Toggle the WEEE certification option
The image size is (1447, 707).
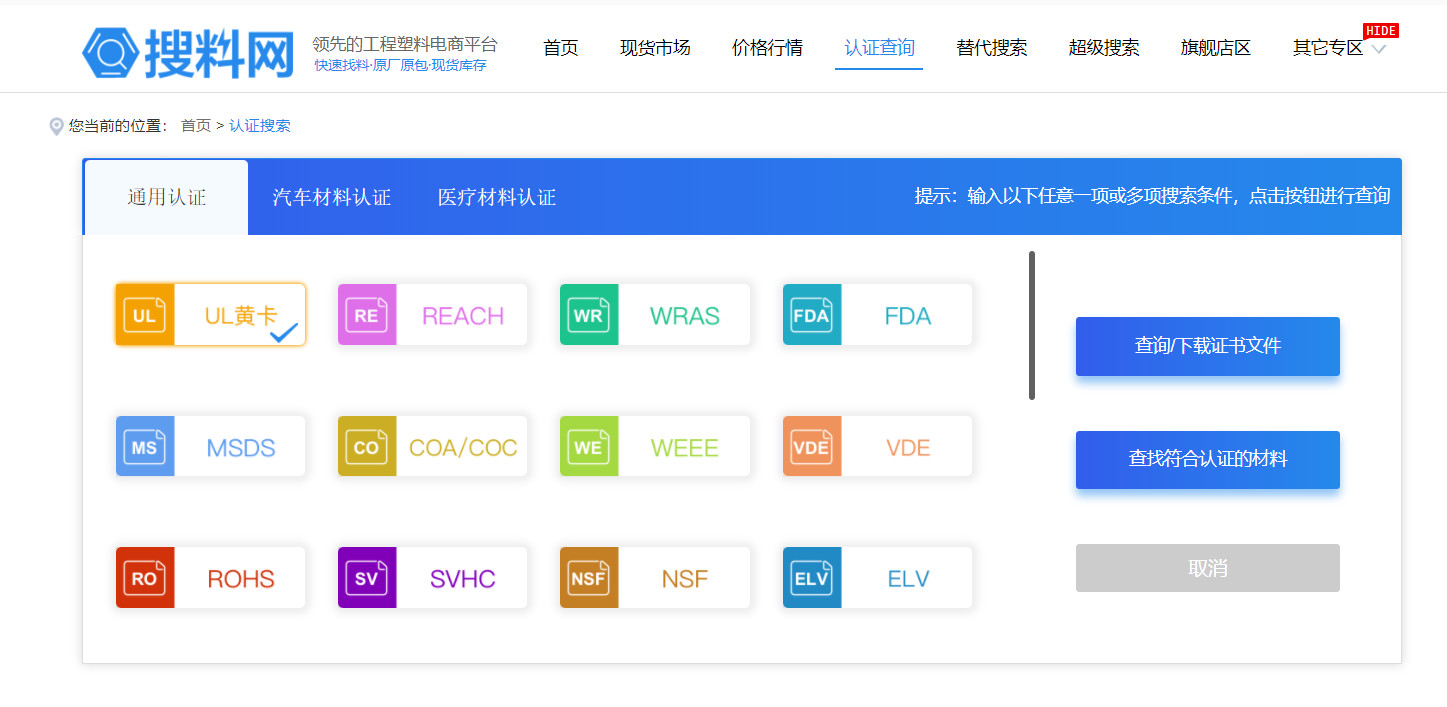click(684, 447)
